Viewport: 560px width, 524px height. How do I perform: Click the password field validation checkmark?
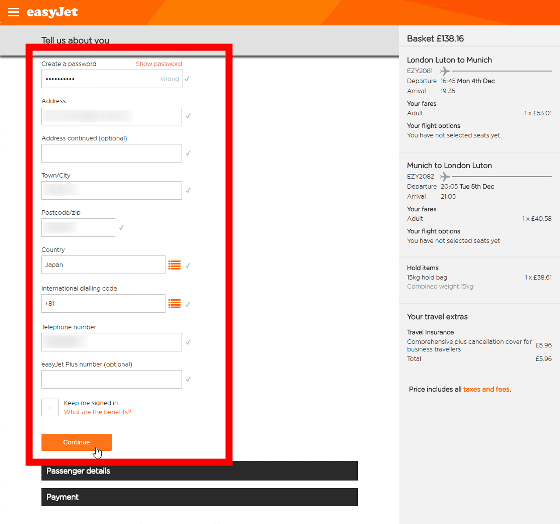click(188, 79)
